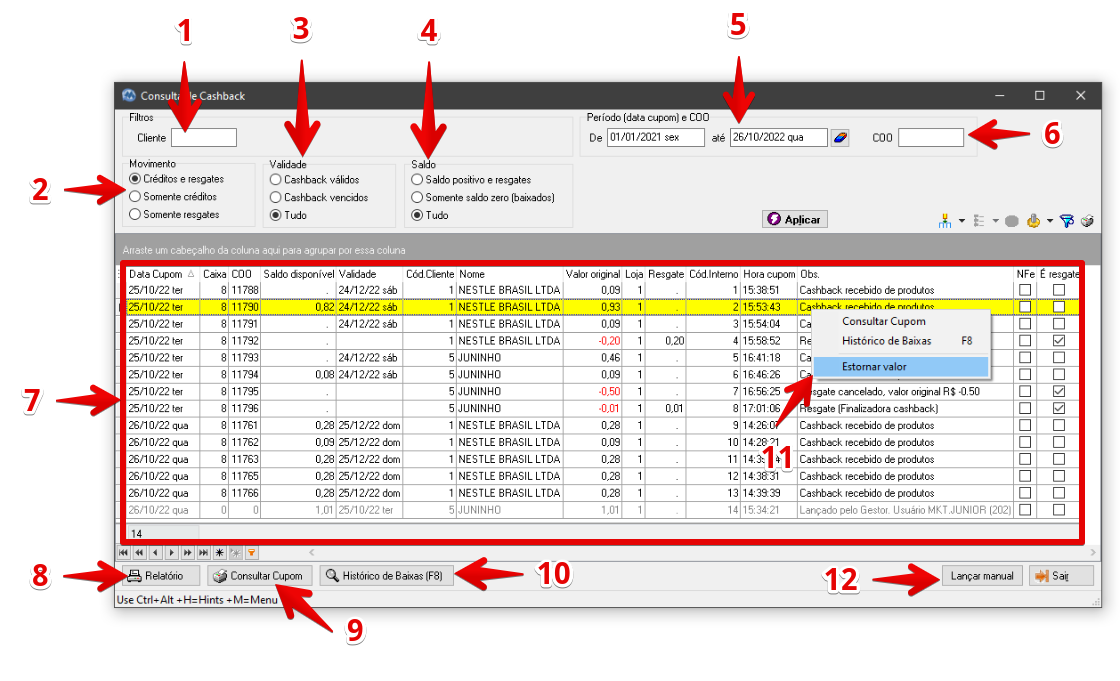1120x681 pixels.
Task: Sort by the Data Cupom column header
Action: tap(162, 274)
